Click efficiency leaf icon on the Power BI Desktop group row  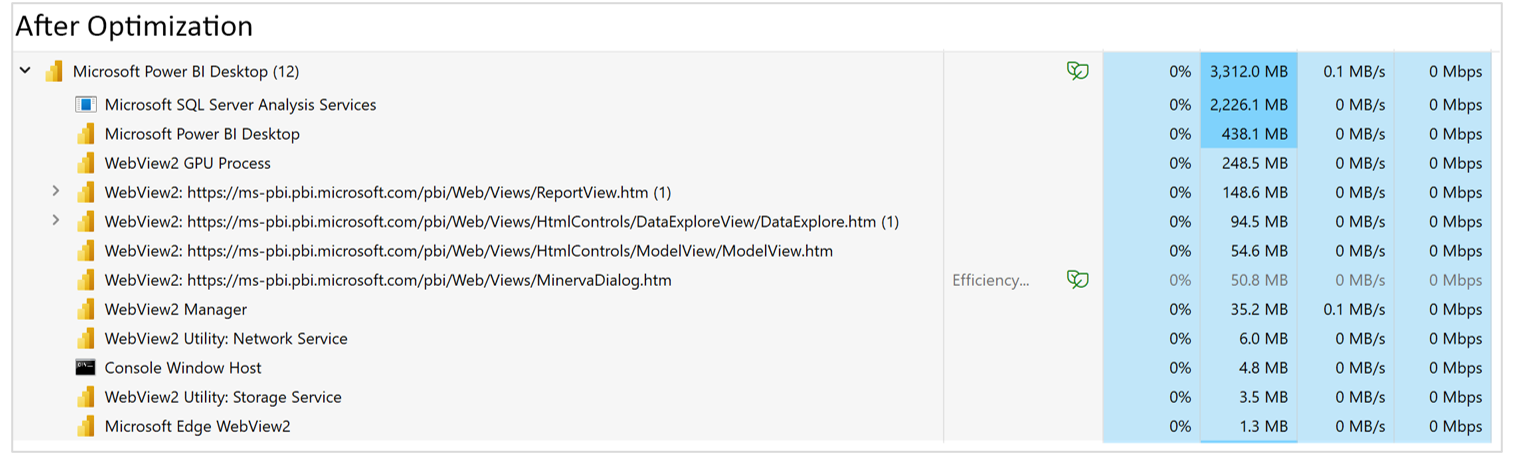[x=1077, y=71]
